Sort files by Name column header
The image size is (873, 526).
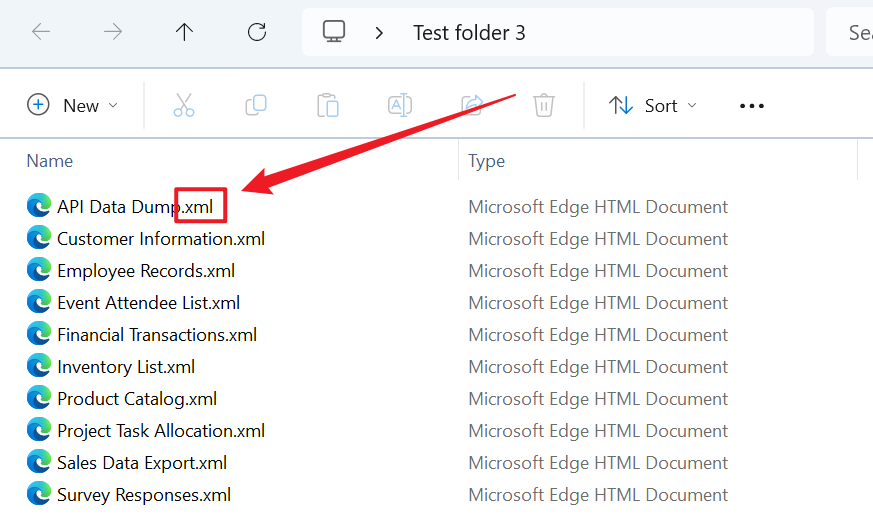50,161
